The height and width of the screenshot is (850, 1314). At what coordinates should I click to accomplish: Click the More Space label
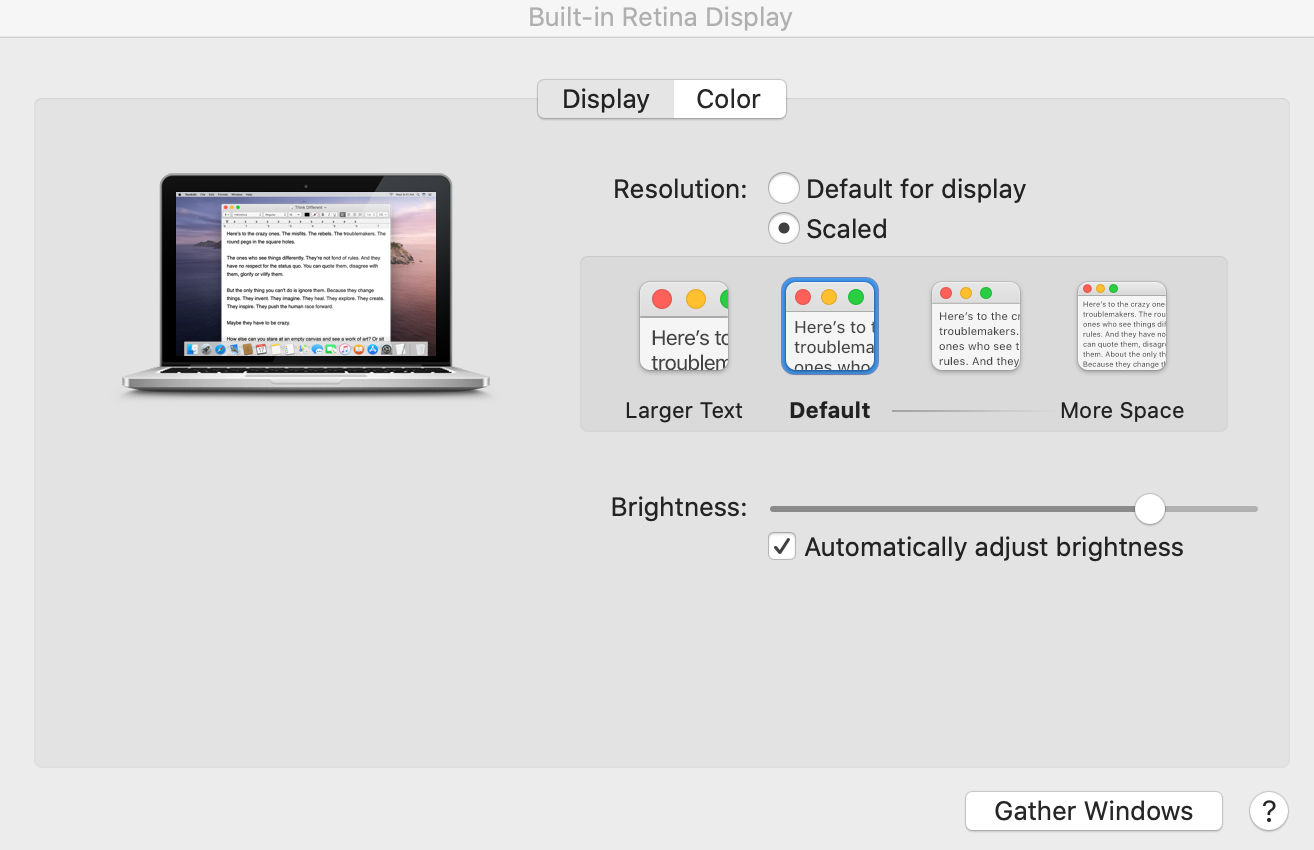(1122, 411)
